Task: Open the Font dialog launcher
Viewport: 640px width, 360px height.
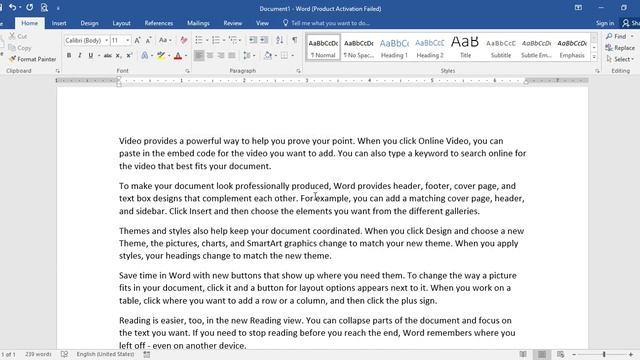Action: 187,71
